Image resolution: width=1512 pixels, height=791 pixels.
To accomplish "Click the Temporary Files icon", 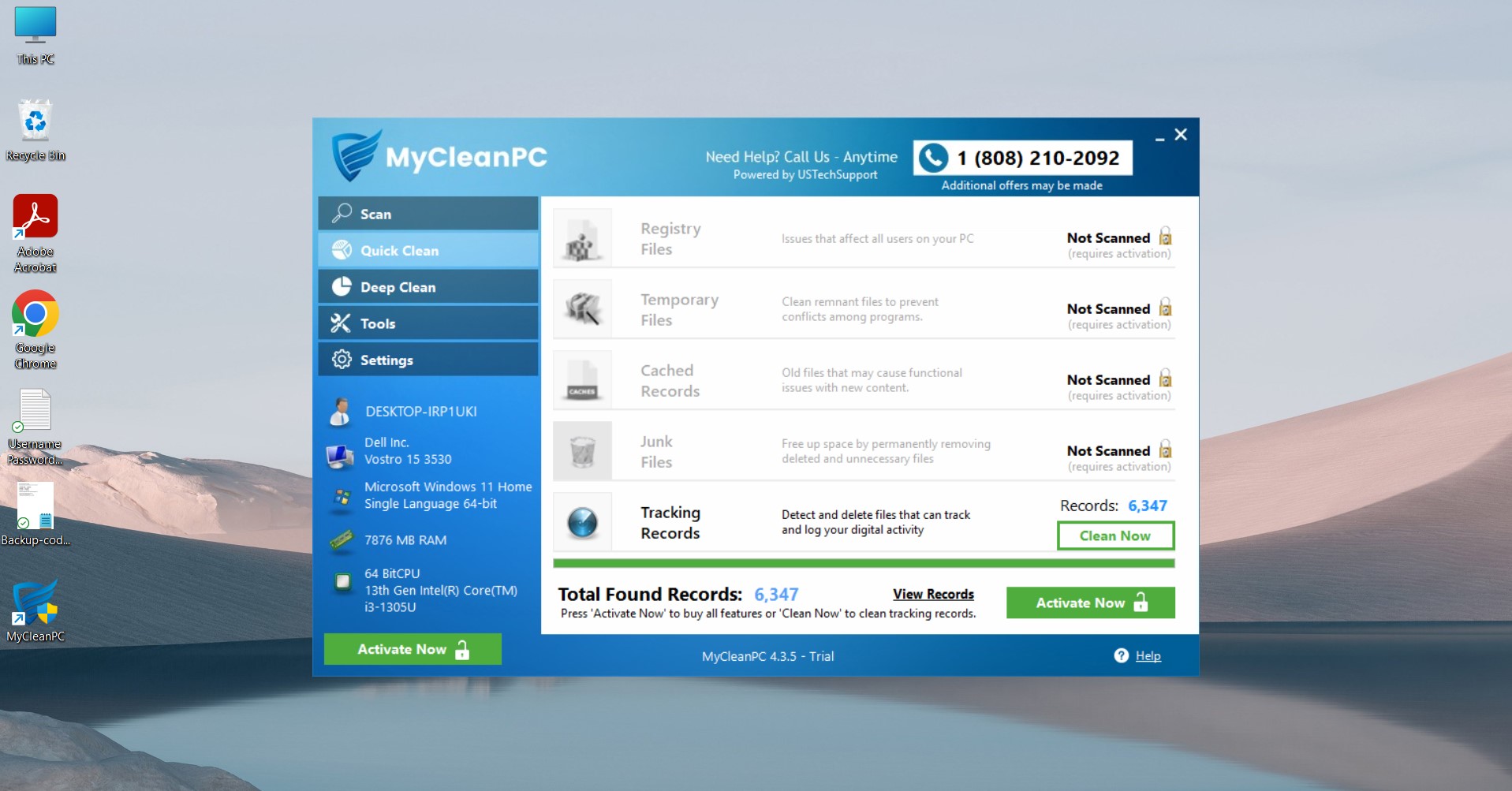I will (x=583, y=308).
